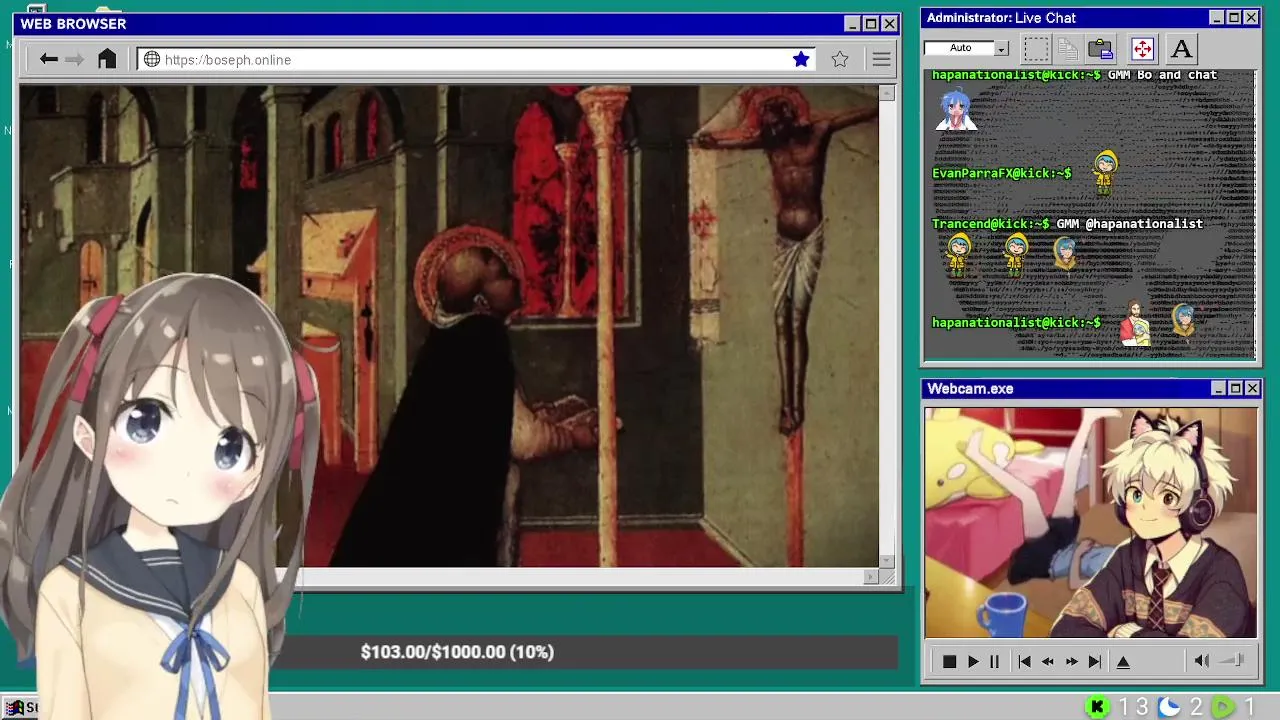Click the paste clipboard icon in Live Chat

pos(1101,48)
